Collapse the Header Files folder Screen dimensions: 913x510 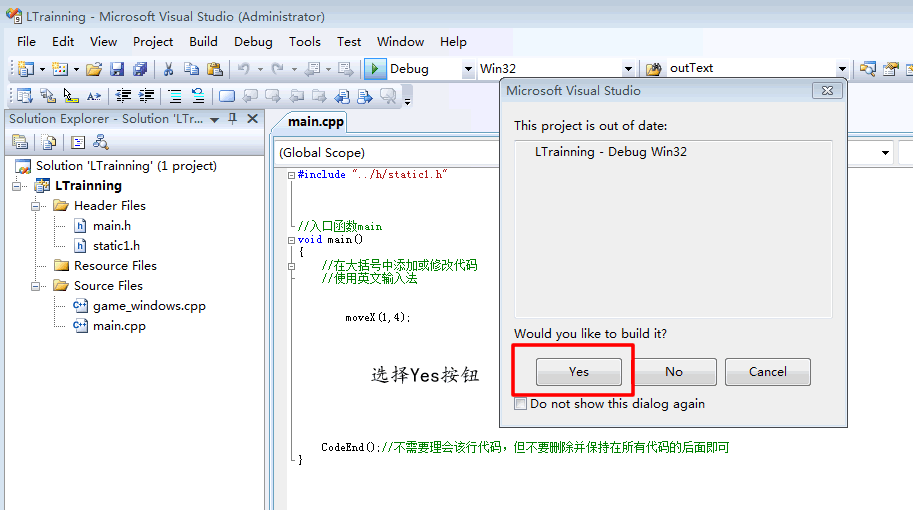click(x=37, y=206)
